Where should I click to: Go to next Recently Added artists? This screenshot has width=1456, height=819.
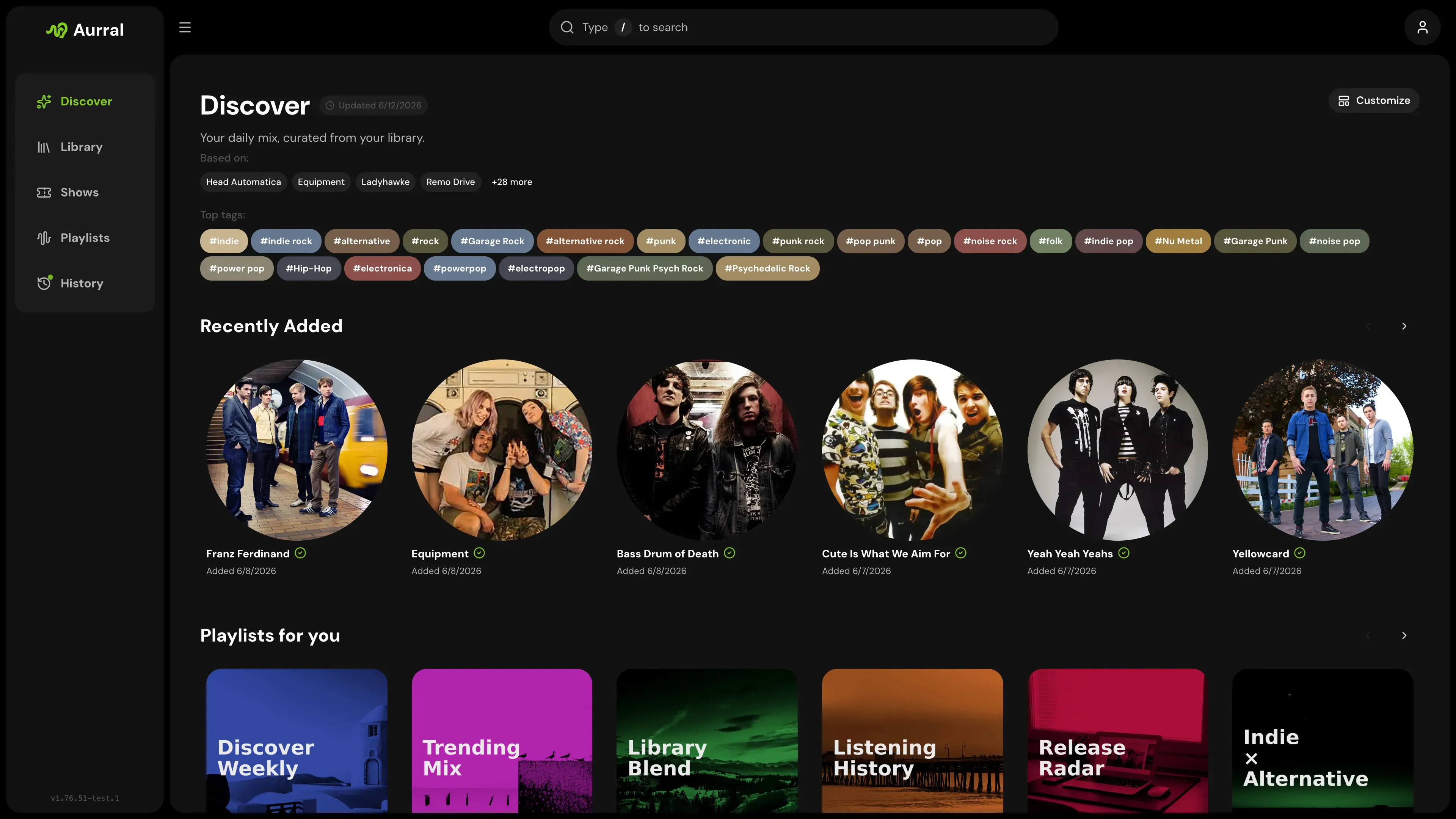coord(1404,326)
